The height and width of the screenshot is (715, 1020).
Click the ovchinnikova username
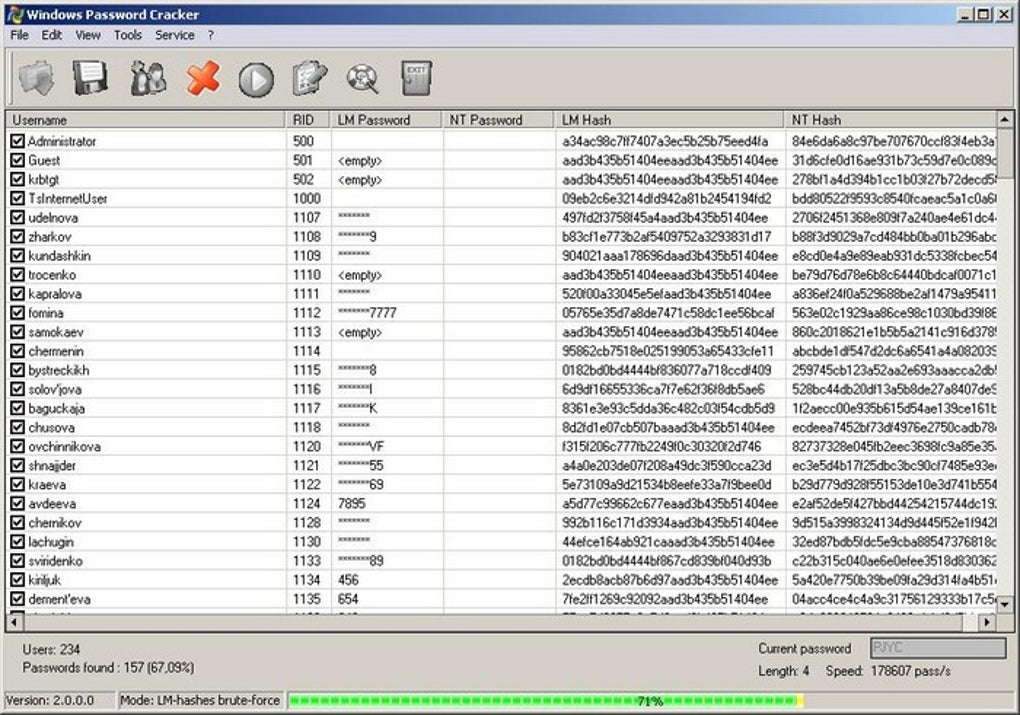point(64,446)
